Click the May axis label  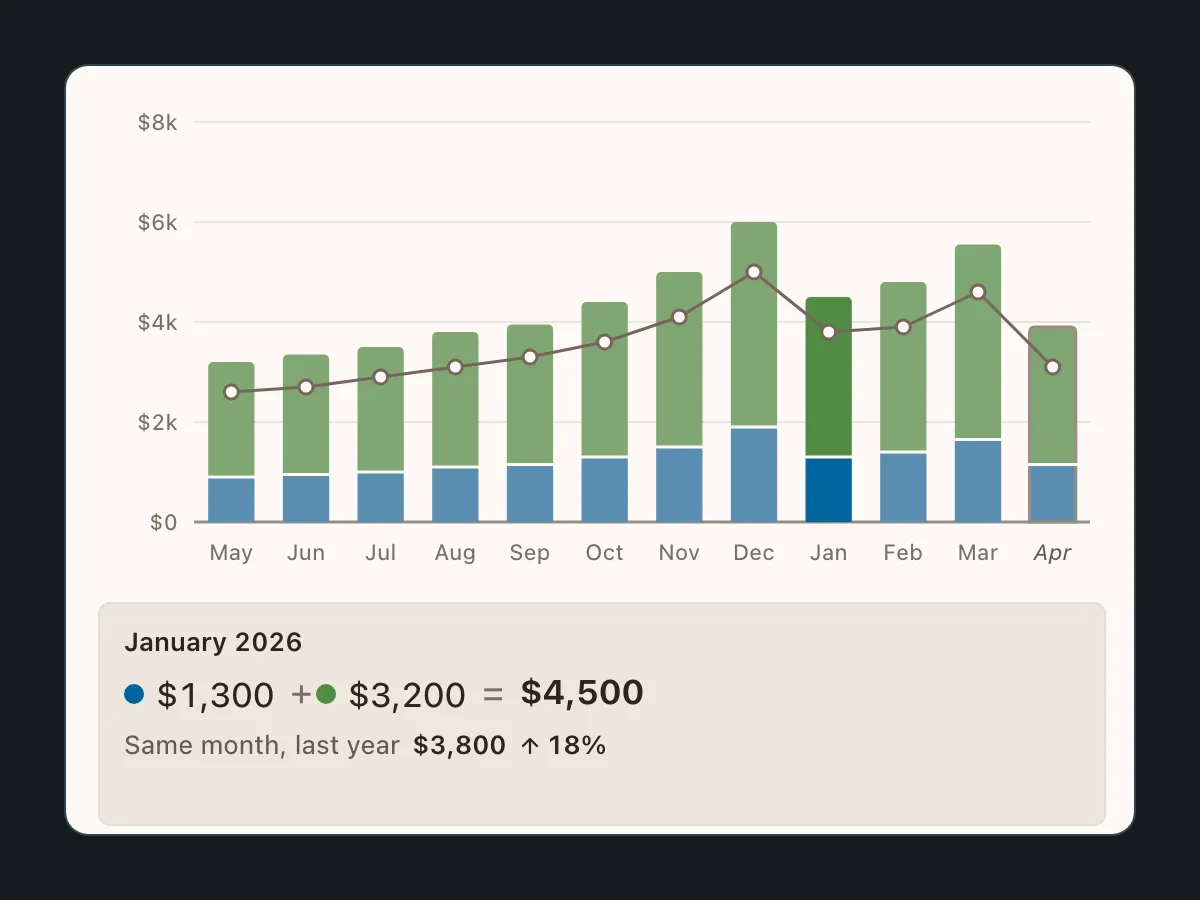tap(231, 553)
